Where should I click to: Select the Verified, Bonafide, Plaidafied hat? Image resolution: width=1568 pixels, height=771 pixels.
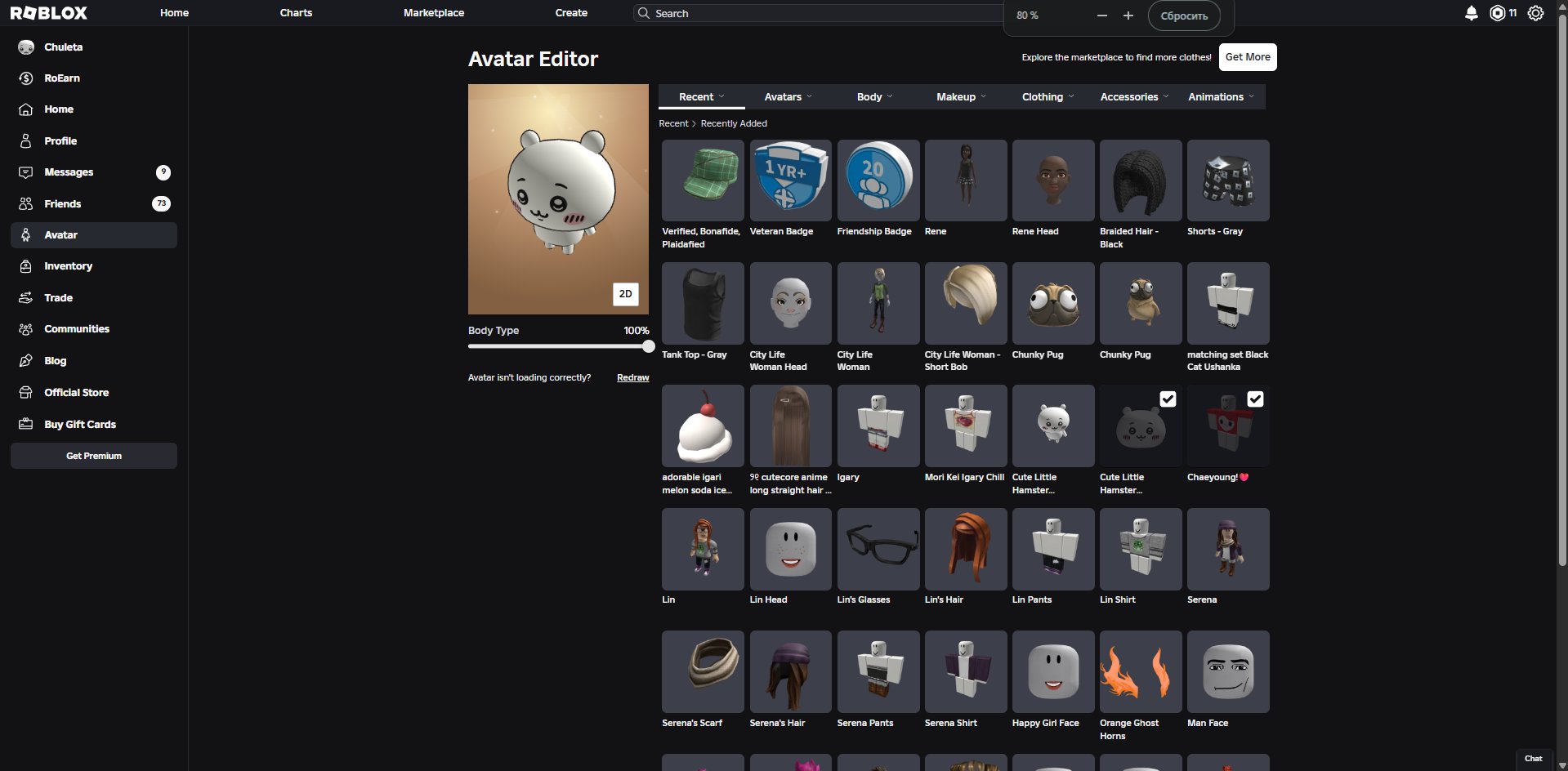tap(703, 180)
